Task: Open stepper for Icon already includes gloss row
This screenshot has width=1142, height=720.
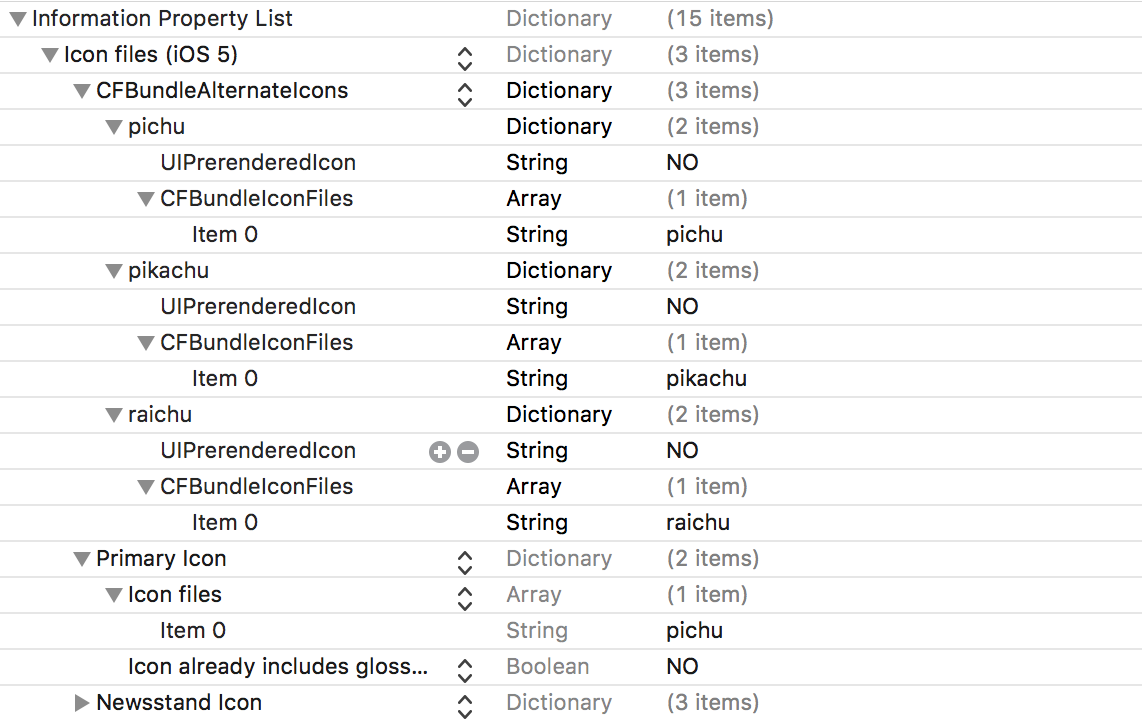Action: (464, 669)
